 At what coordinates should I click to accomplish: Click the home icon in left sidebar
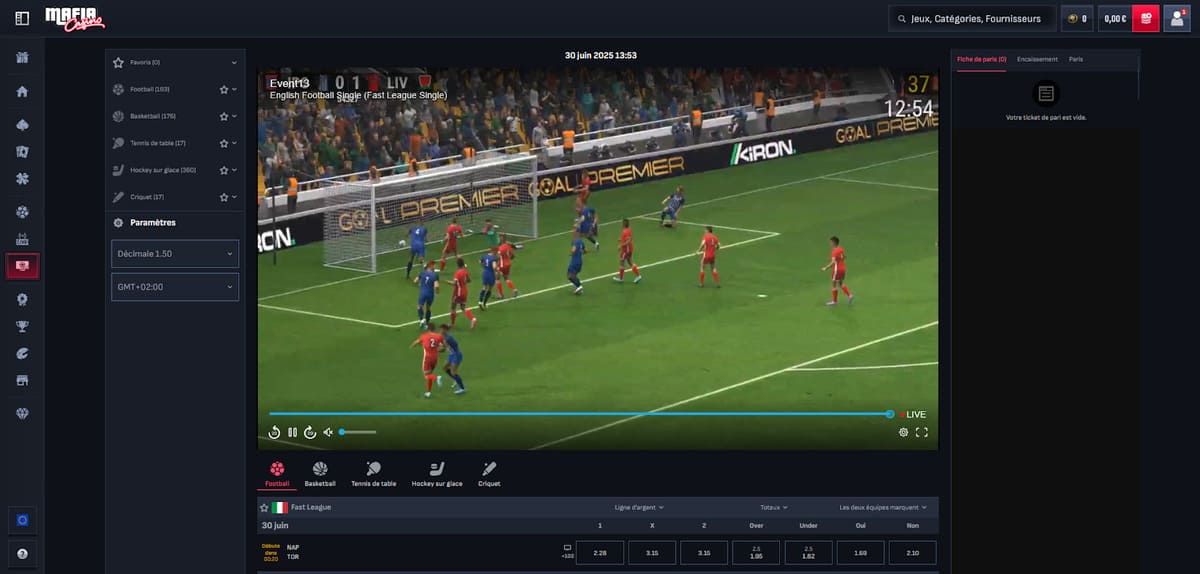[22, 92]
